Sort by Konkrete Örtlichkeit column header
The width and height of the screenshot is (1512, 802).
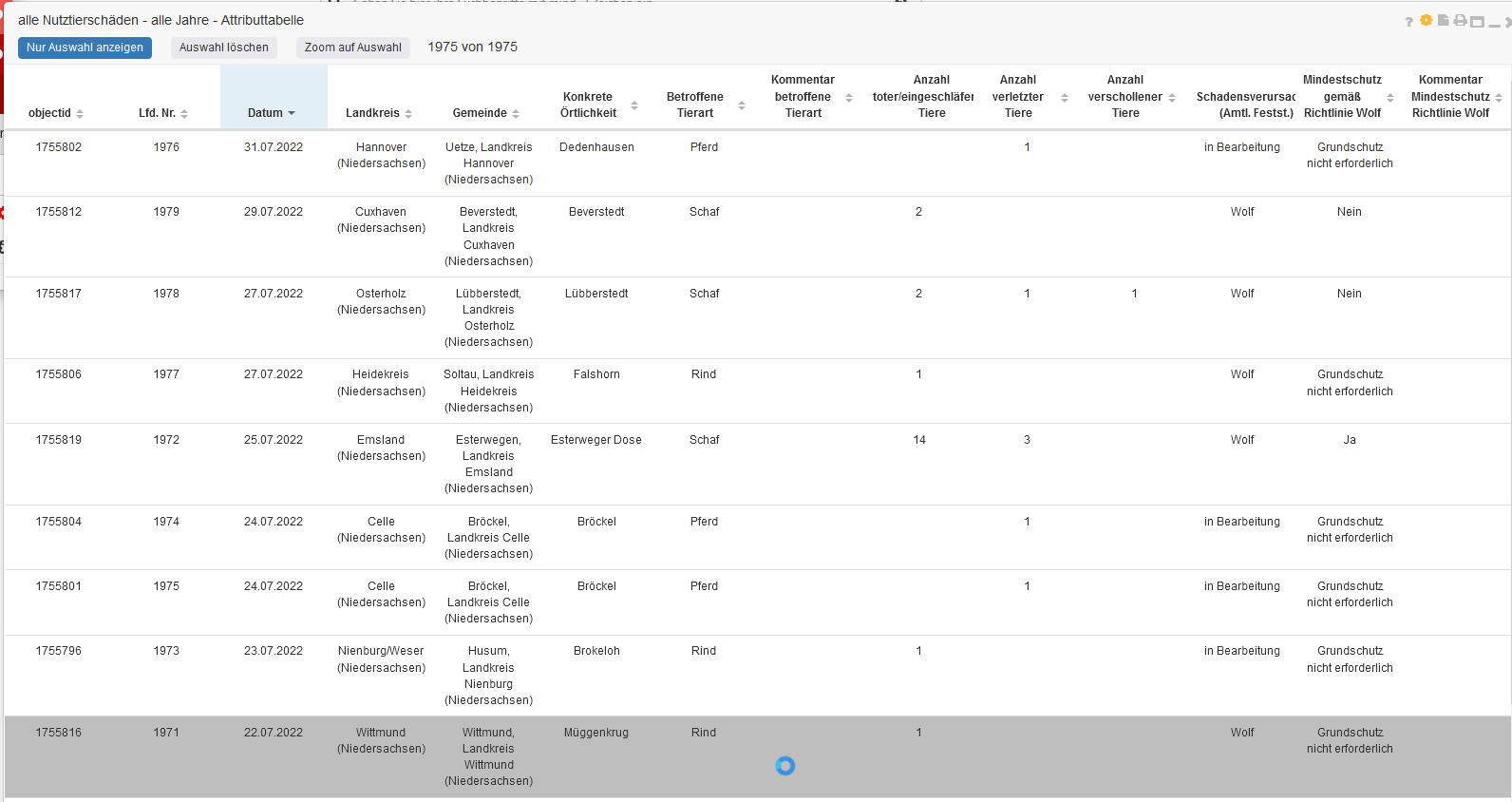634,105
